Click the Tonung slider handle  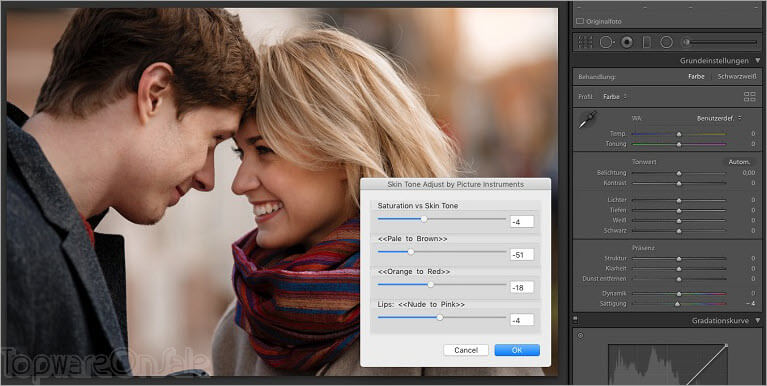tap(679, 144)
